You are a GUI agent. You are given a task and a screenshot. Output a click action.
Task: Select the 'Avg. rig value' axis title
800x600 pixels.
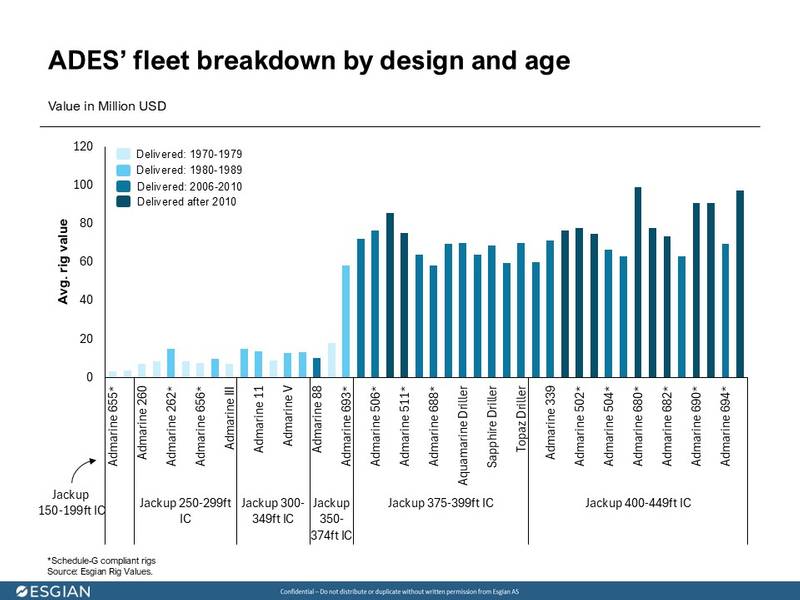coord(63,260)
